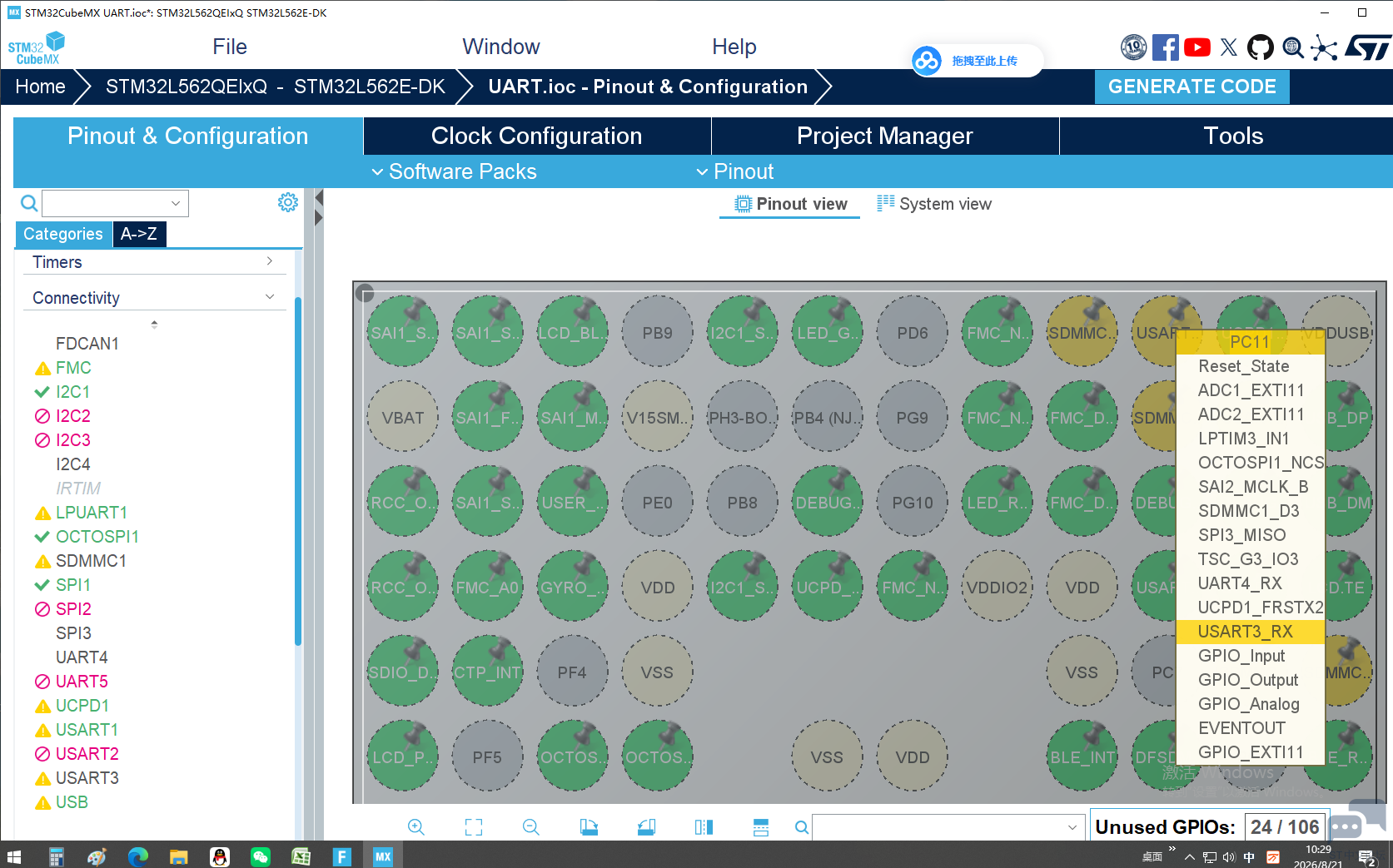Rotate the chip view clockwise

point(589,826)
